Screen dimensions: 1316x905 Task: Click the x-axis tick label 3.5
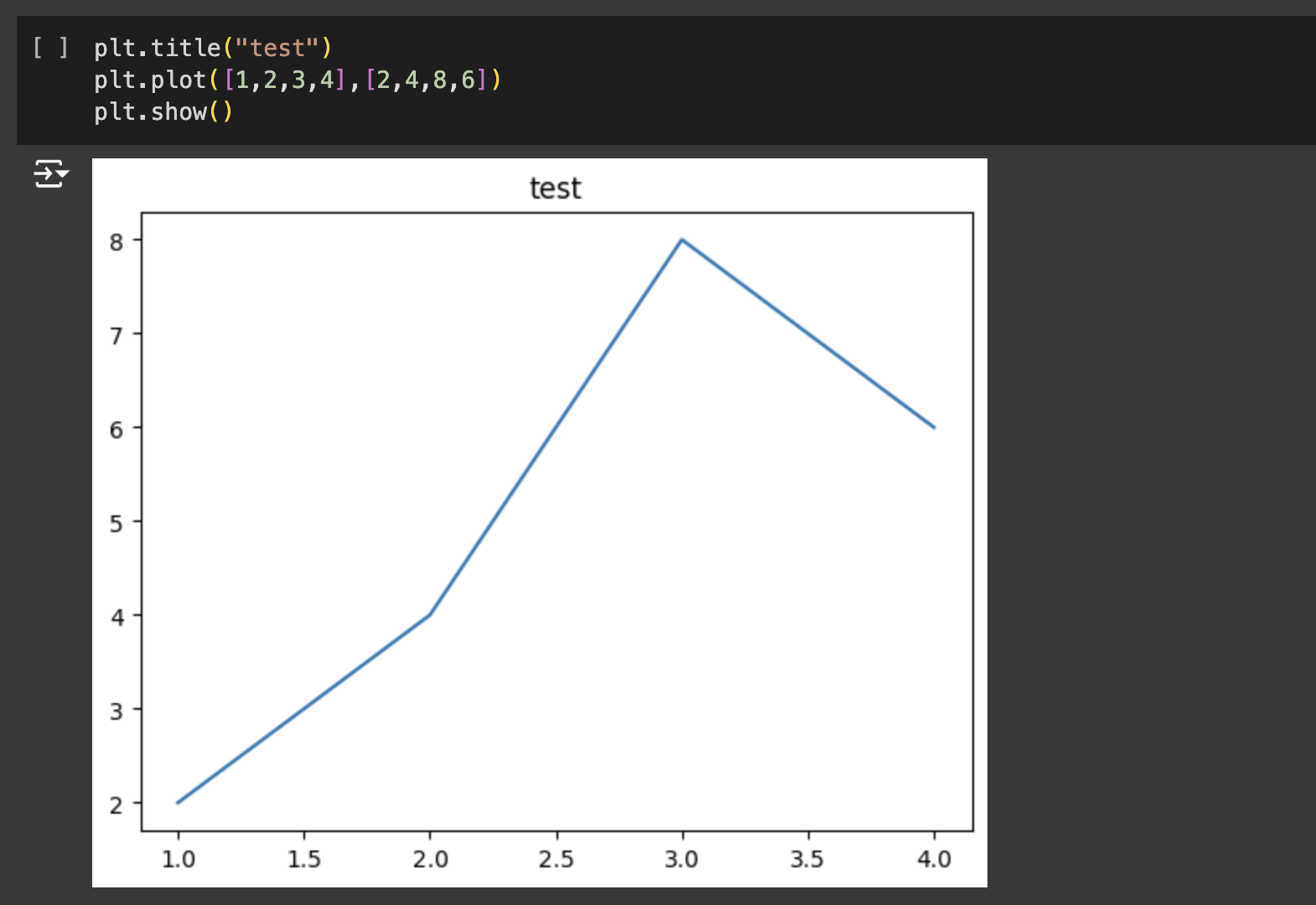pos(807,859)
